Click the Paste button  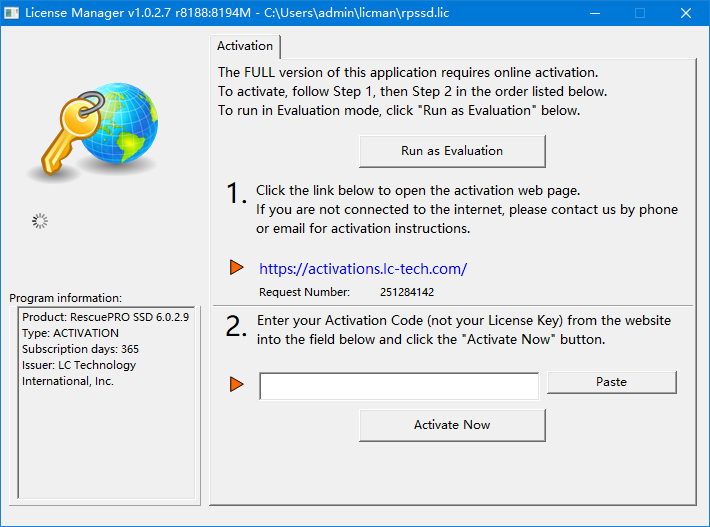coord(612,382)
